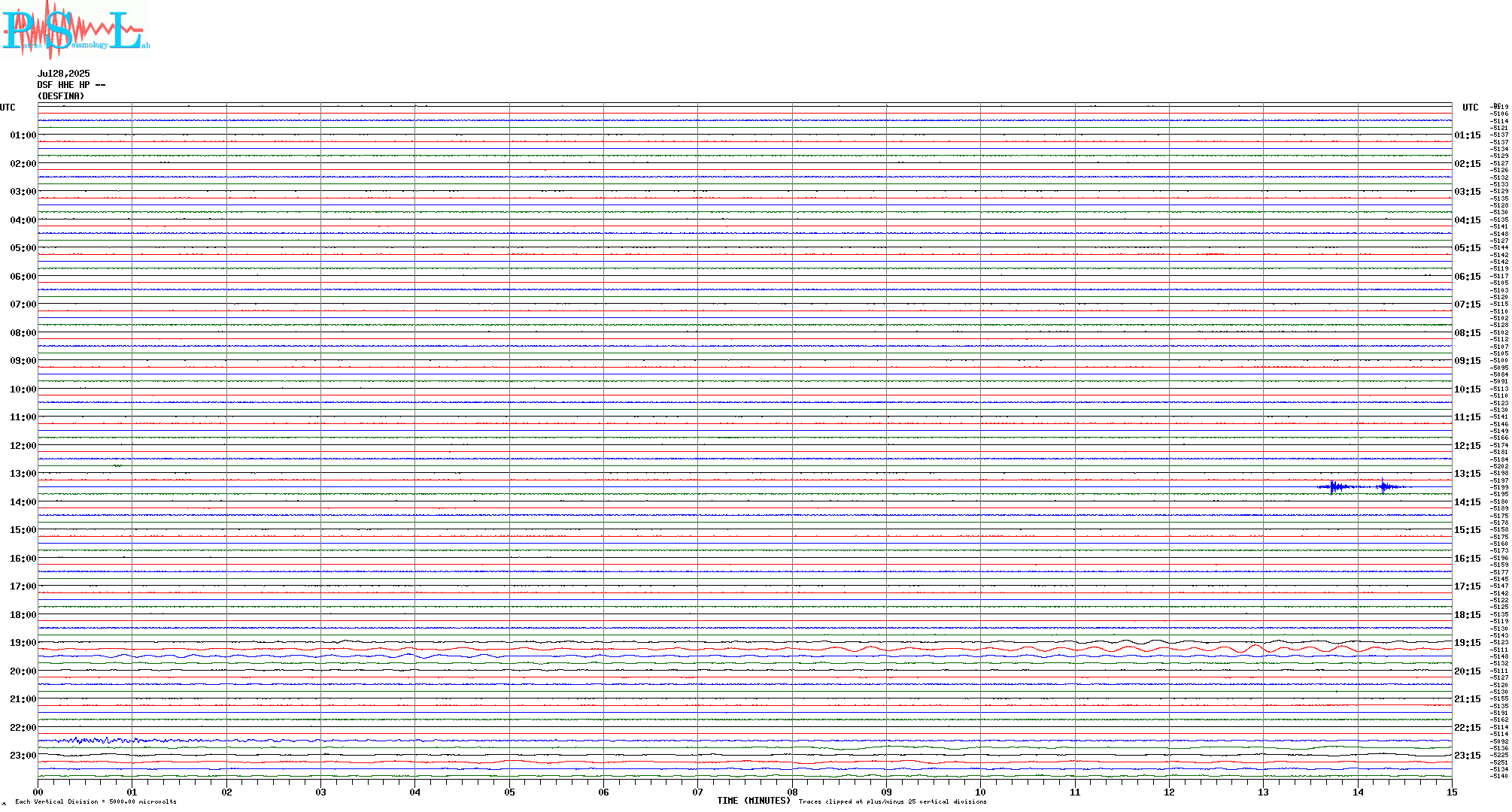The width and height of the screenshot is (1512, 812).
Task: Click the "16:00" hour label
Action: (x=23, y=559)
